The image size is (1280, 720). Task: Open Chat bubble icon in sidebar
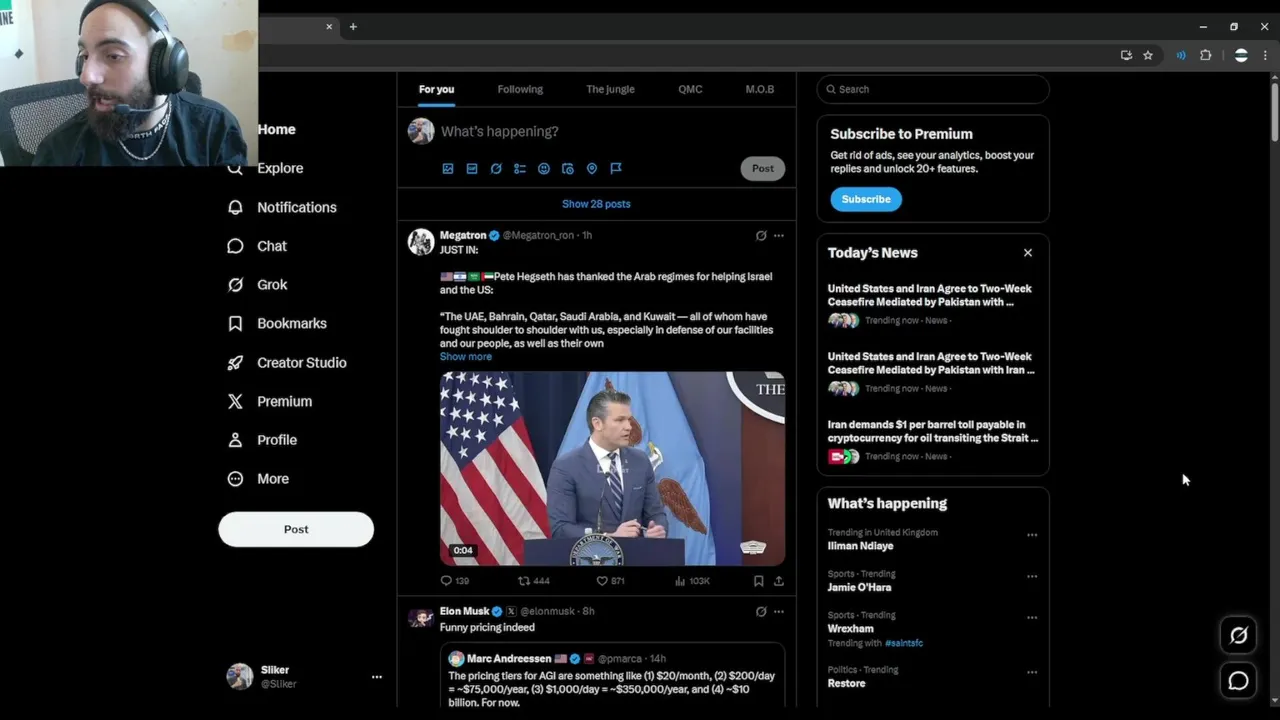(x=235, y=246)
